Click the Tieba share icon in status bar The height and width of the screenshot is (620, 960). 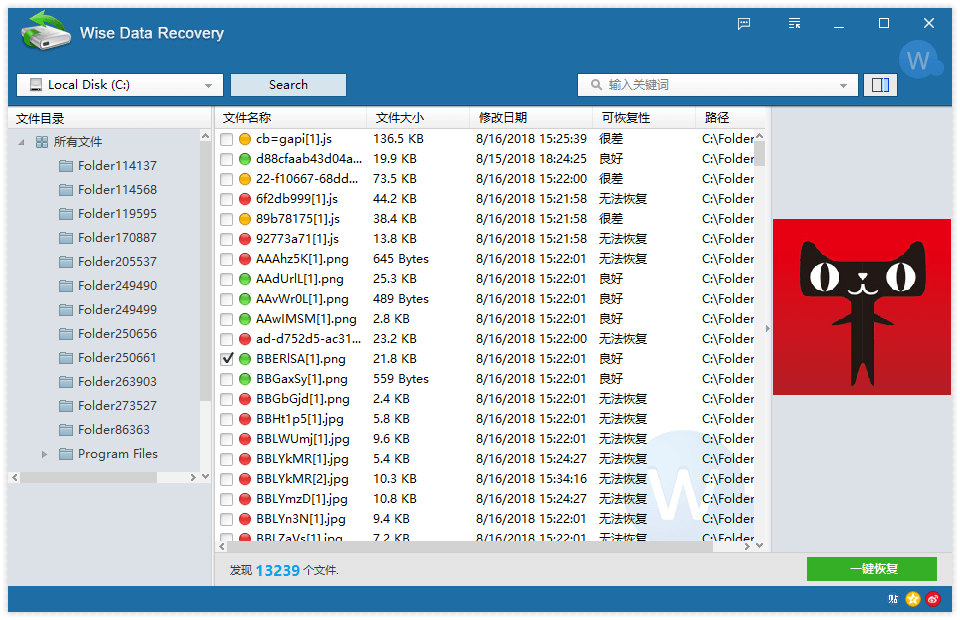pyautogui.click(x=893, y=599)
